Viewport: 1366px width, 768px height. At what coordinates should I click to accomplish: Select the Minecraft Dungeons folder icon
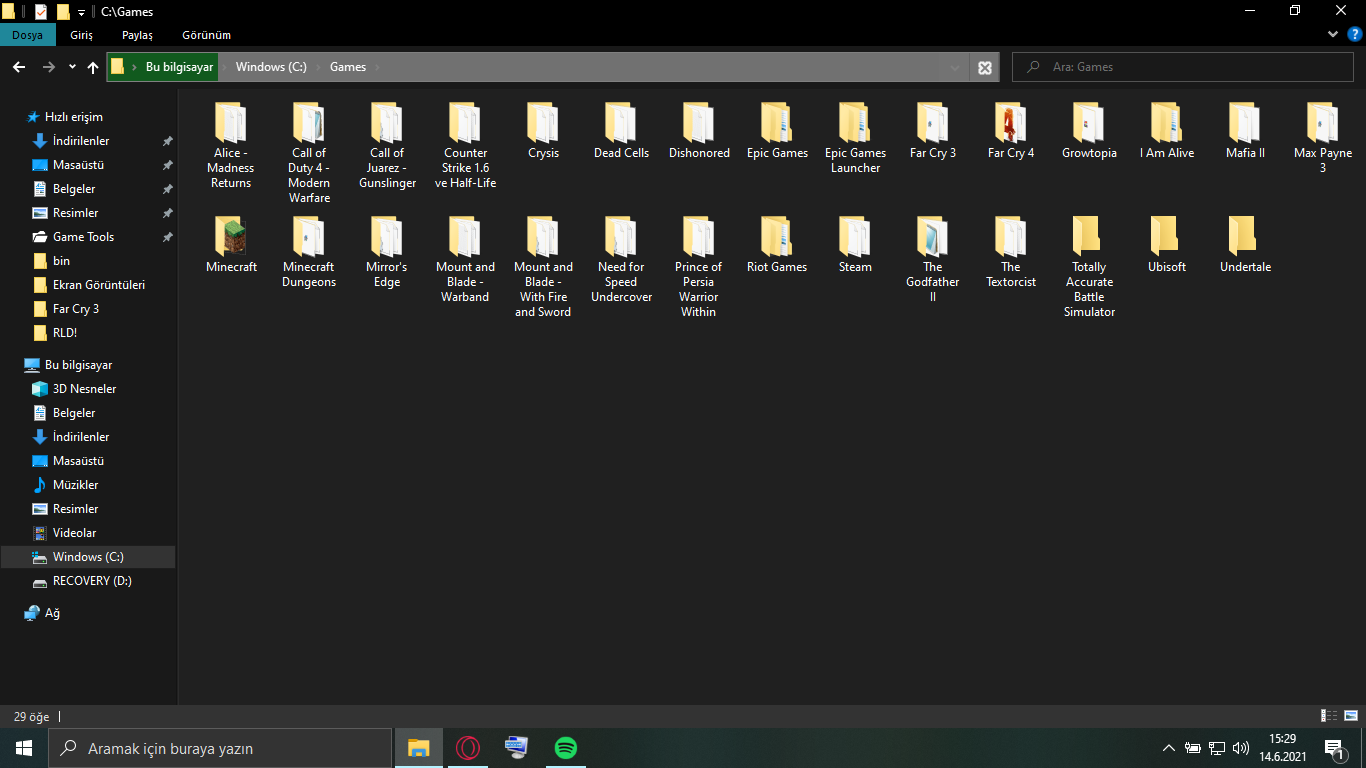click(x=309, y=236)
